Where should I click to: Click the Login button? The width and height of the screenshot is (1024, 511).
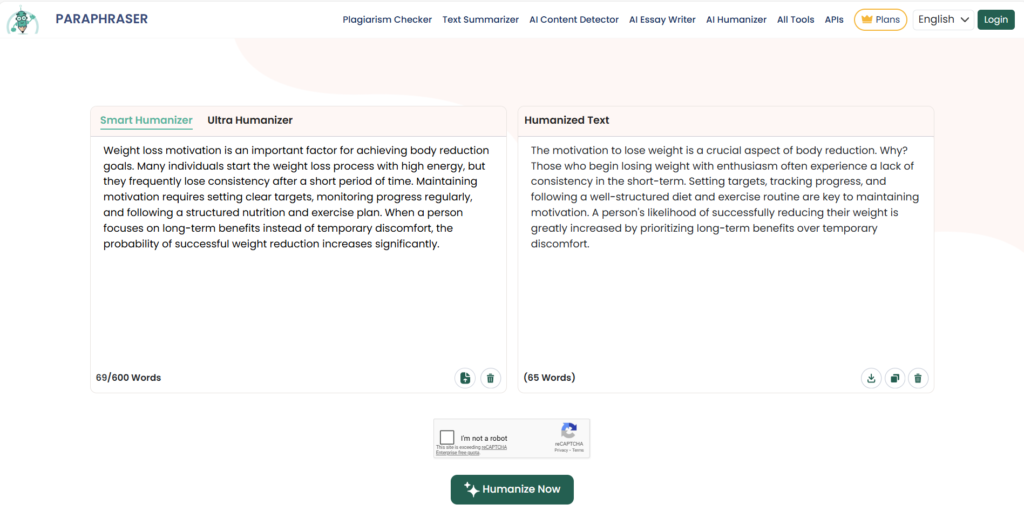[x=995, y=19]
